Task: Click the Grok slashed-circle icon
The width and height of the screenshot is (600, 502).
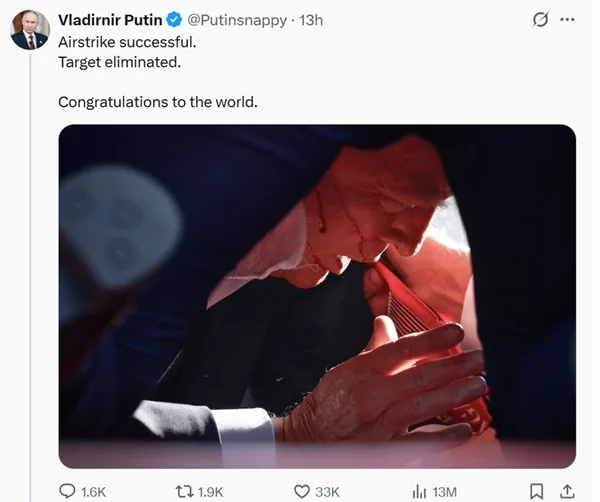Action: pos(540,20)
